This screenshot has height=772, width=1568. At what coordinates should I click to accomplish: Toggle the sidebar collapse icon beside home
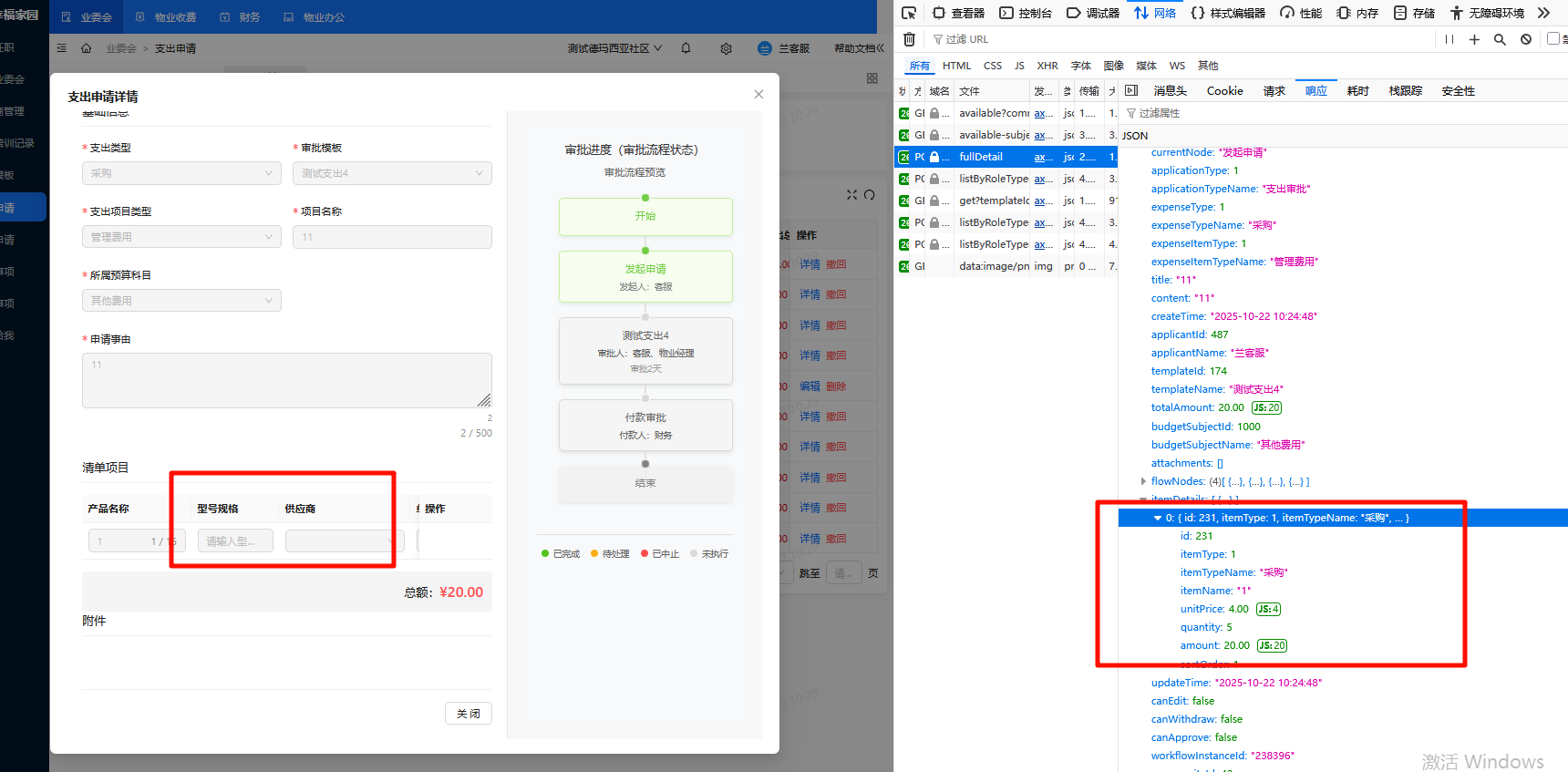61,48
